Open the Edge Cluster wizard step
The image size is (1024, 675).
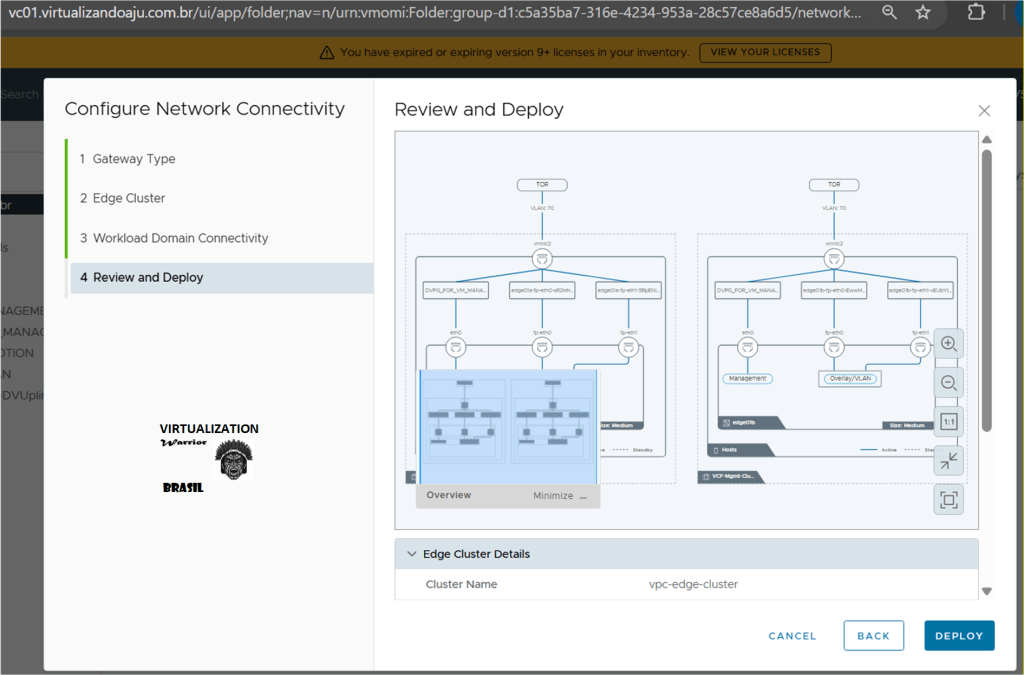[129, 198]
